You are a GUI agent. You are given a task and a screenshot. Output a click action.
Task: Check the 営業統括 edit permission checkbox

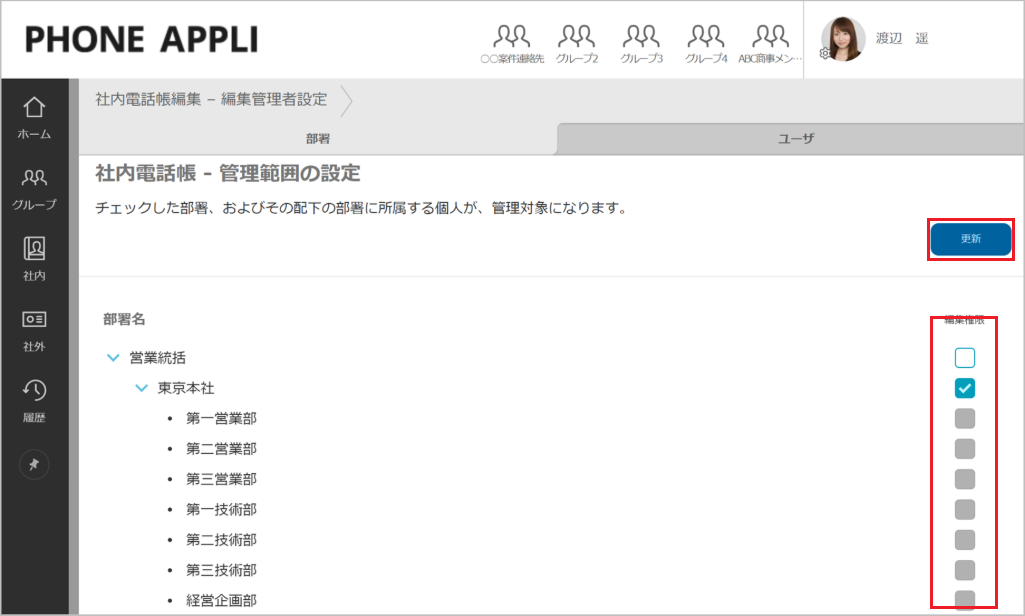click(964, 358)
